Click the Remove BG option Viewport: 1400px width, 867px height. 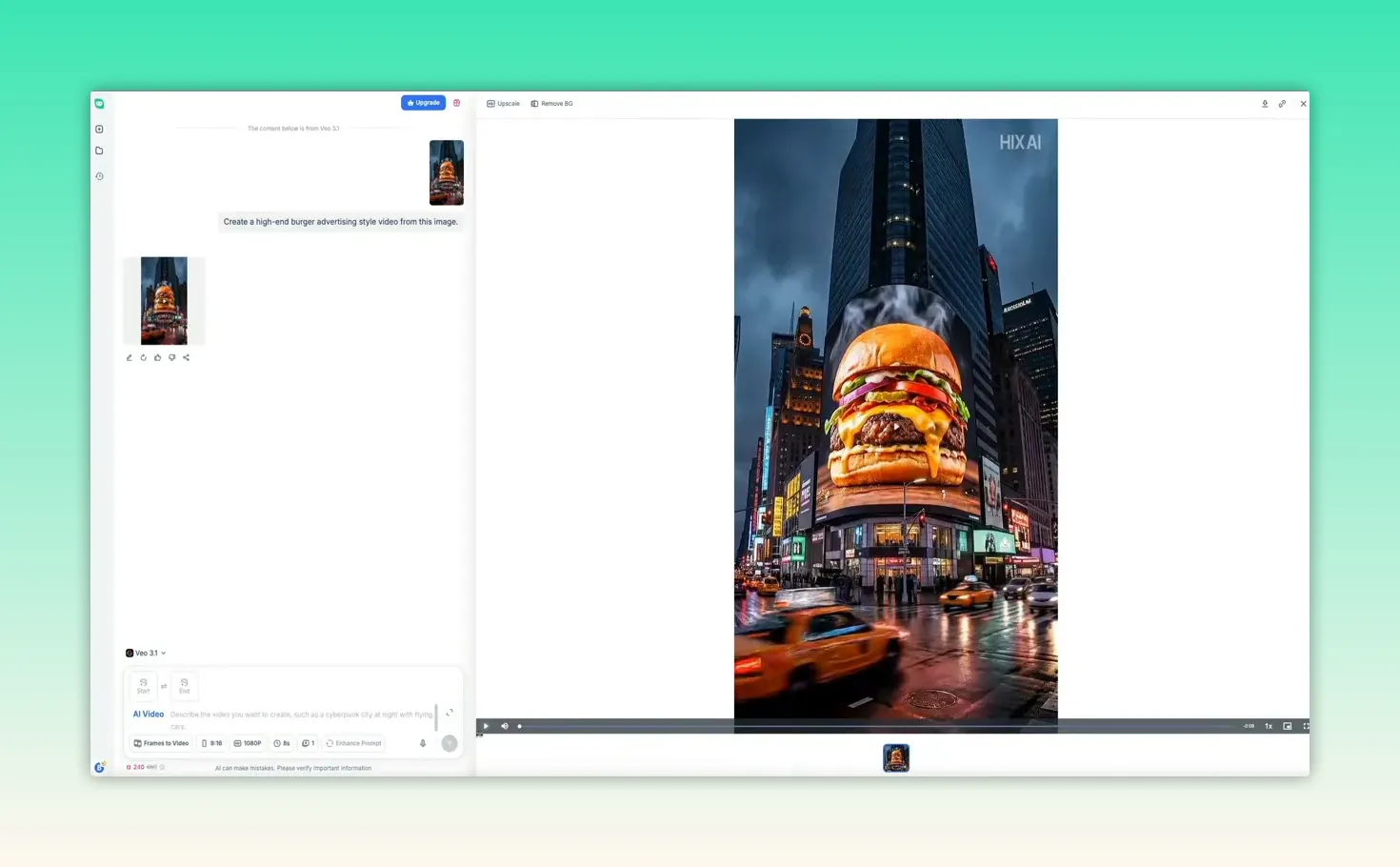(552, 104)
